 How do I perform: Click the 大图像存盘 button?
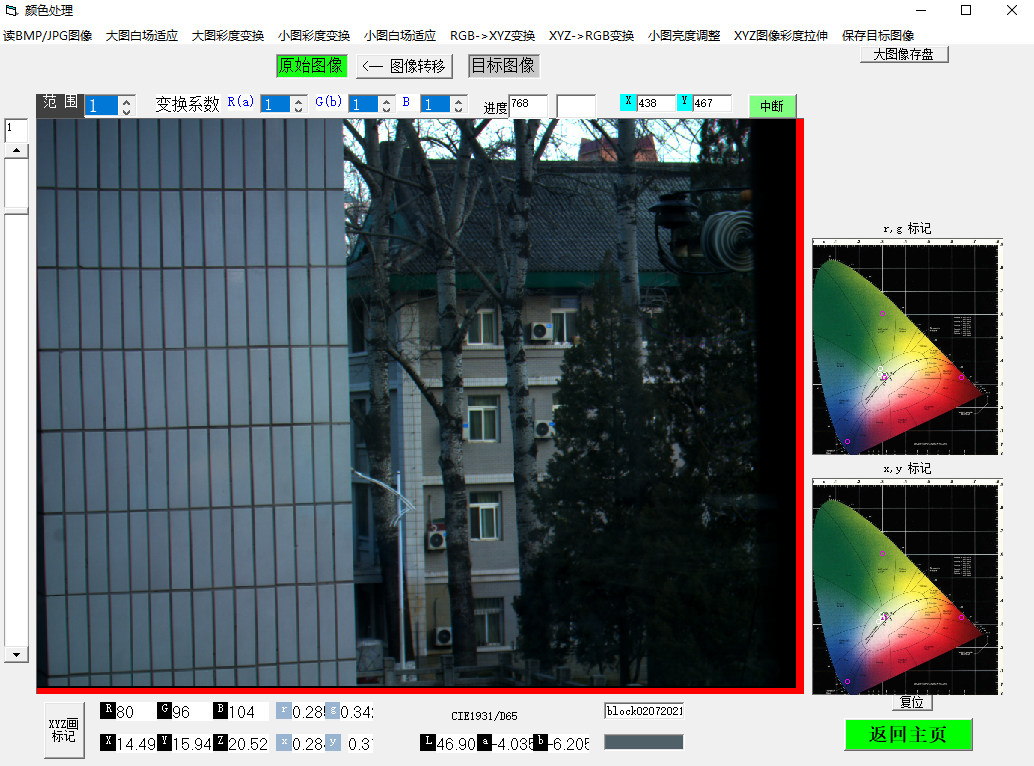(903, 55)
